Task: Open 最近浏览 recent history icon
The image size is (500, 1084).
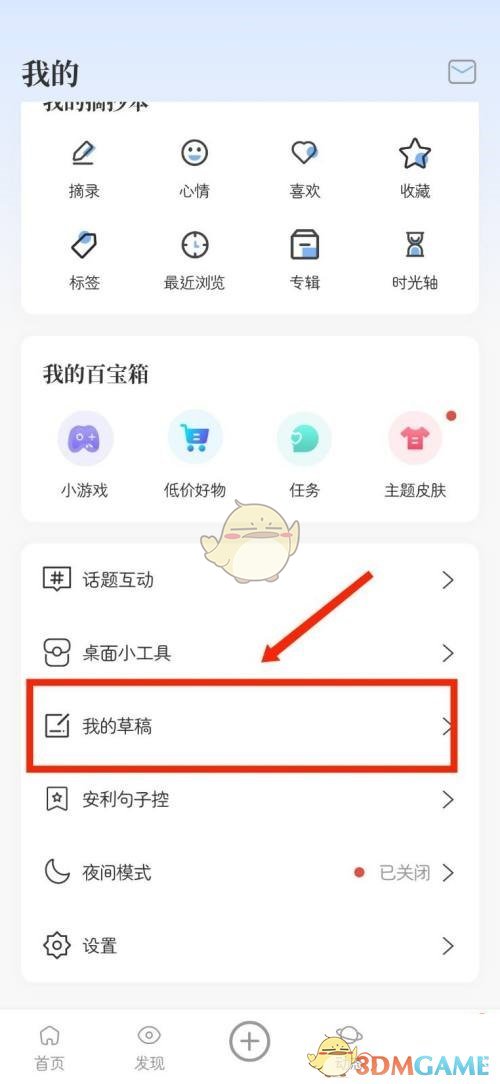Action: click(194, 245)
